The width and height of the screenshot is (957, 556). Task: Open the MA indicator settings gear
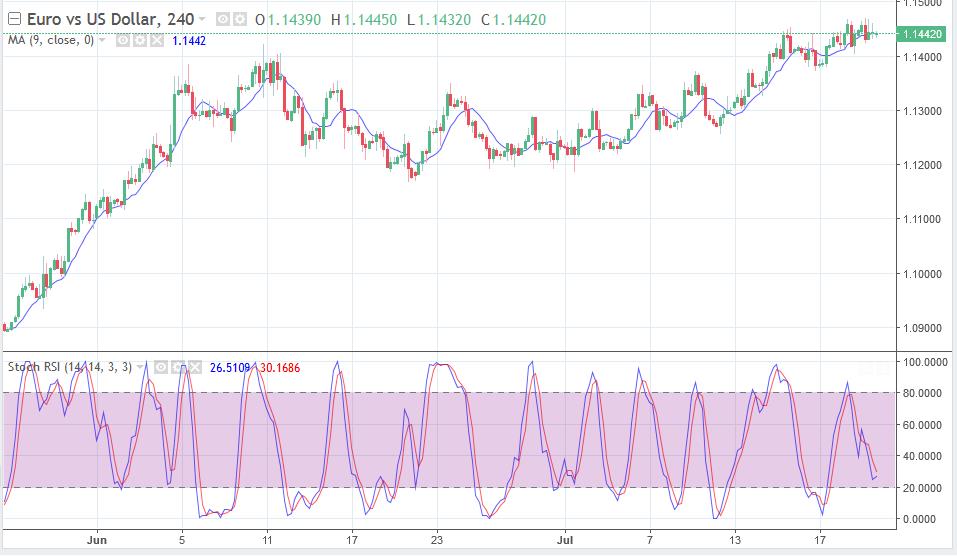click(140, 40)
